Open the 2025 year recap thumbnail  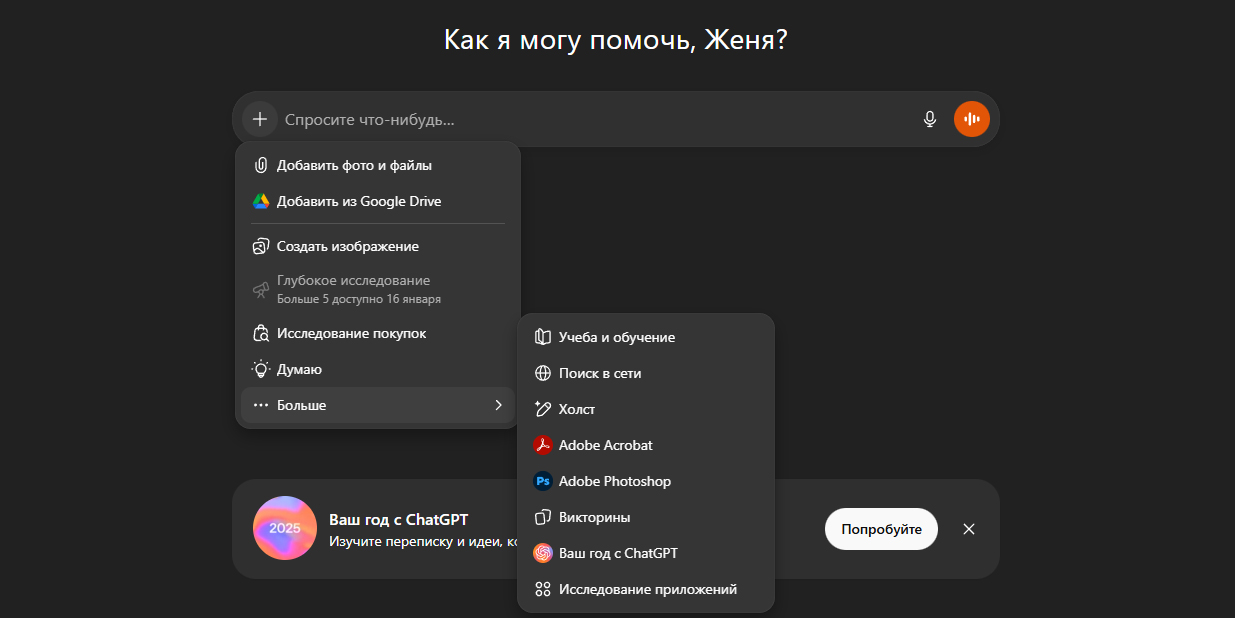(x=285, y=528)
